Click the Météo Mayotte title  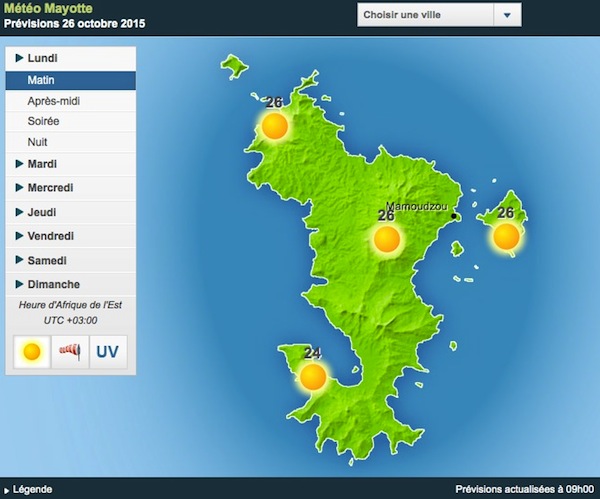48,8
